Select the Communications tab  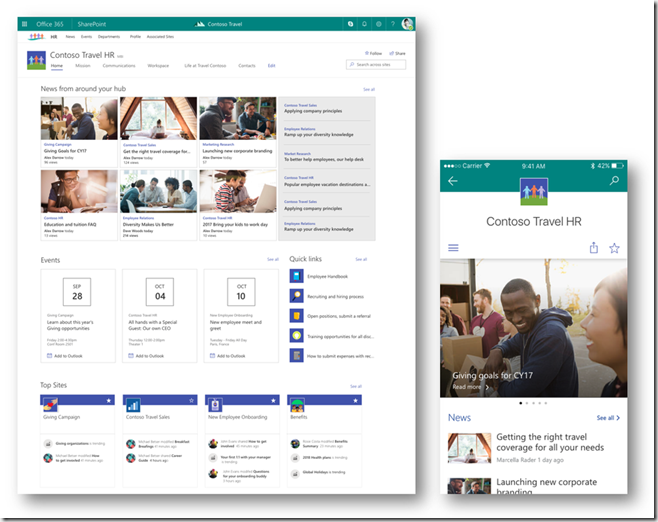[119, 66]
